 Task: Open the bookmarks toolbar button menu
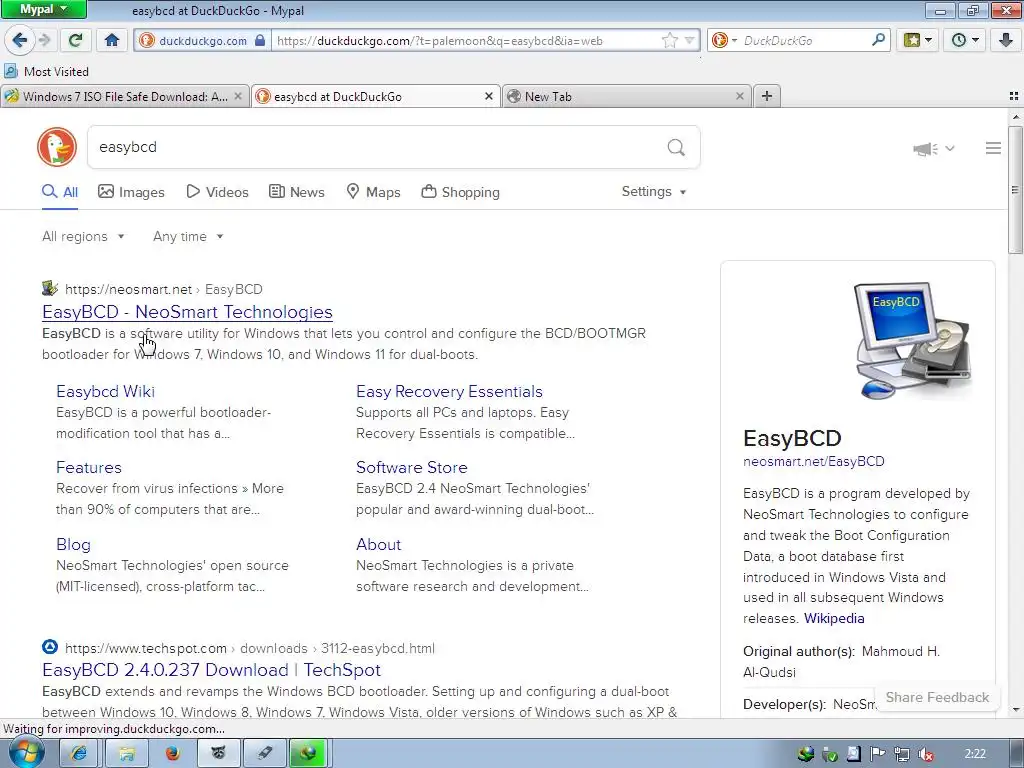pyautogui.click(x=918, y=40)
